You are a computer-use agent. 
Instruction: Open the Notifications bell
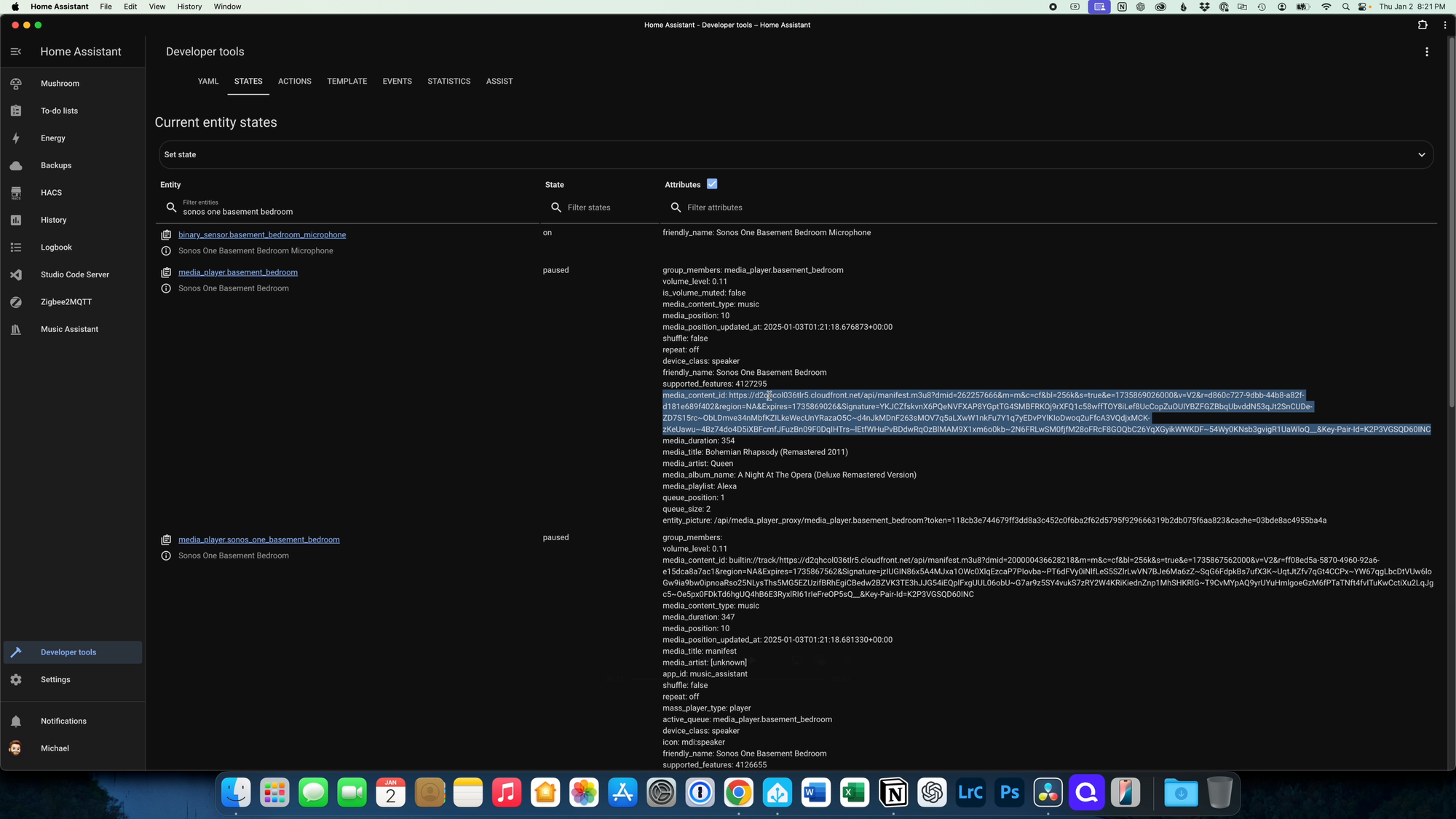[x=16, y=721]
